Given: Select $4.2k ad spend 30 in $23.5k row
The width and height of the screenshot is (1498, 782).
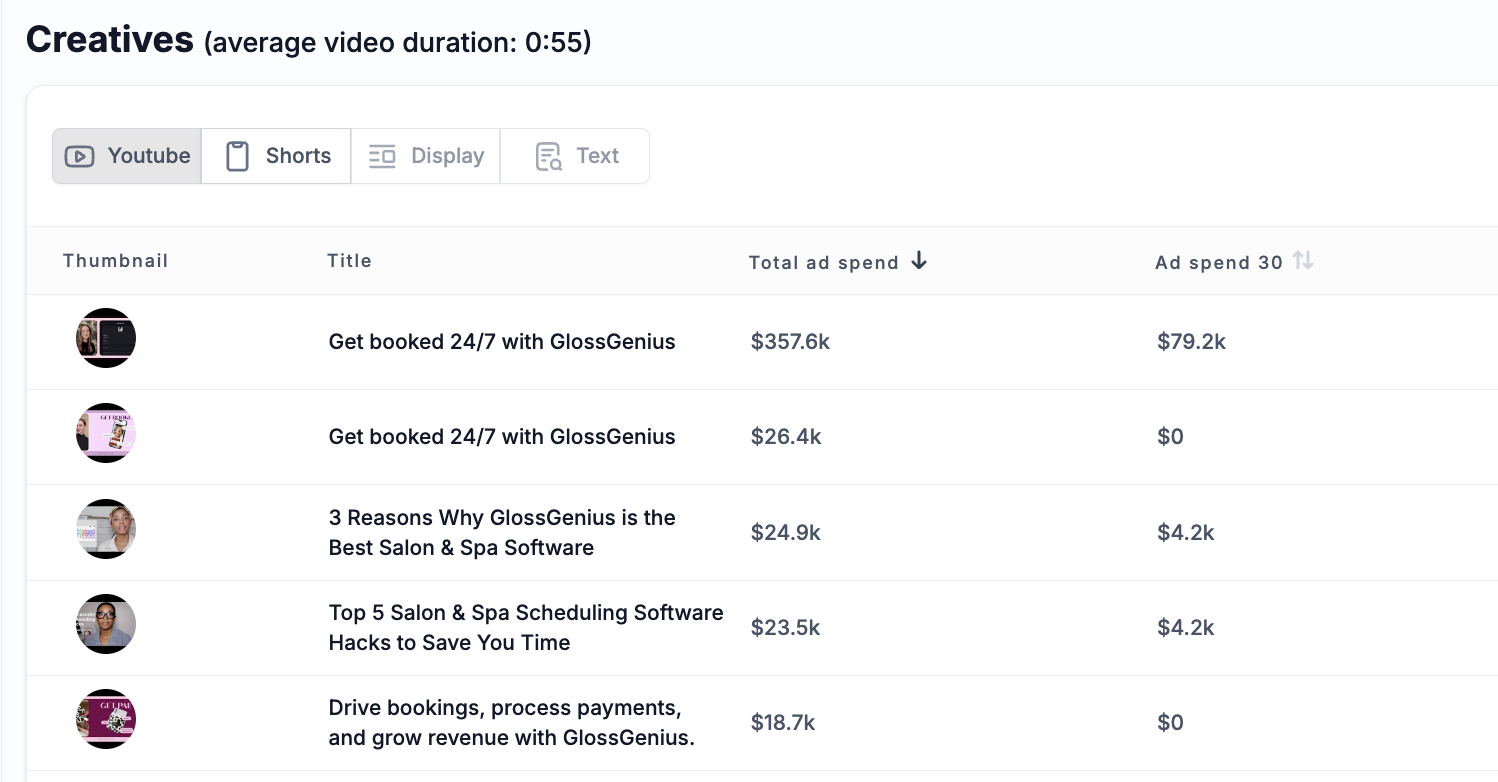Looking at the screenshot, I should [x=1186, y=628].
